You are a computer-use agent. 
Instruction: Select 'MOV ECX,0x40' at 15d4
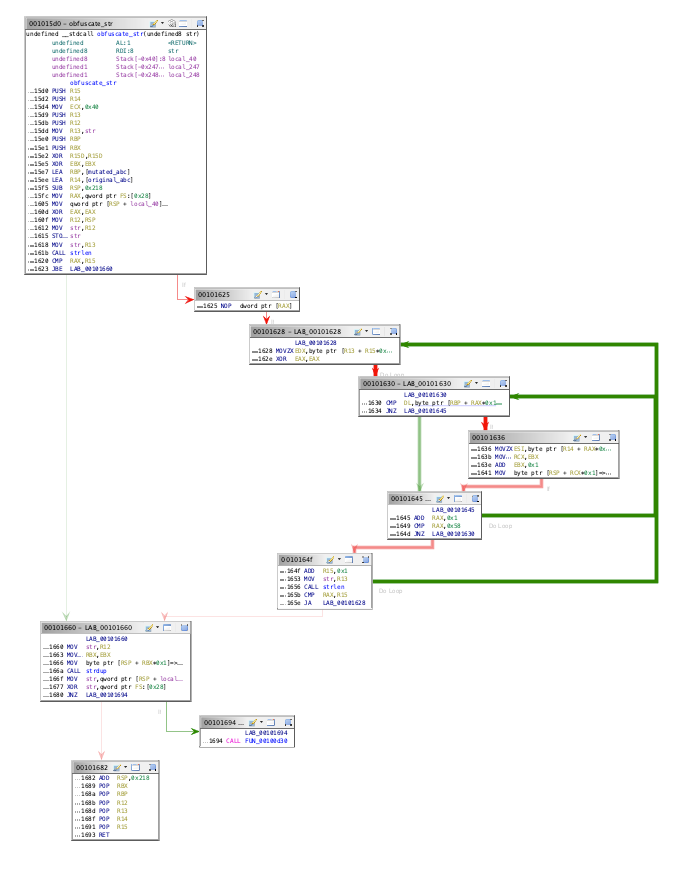click(63, 107)
